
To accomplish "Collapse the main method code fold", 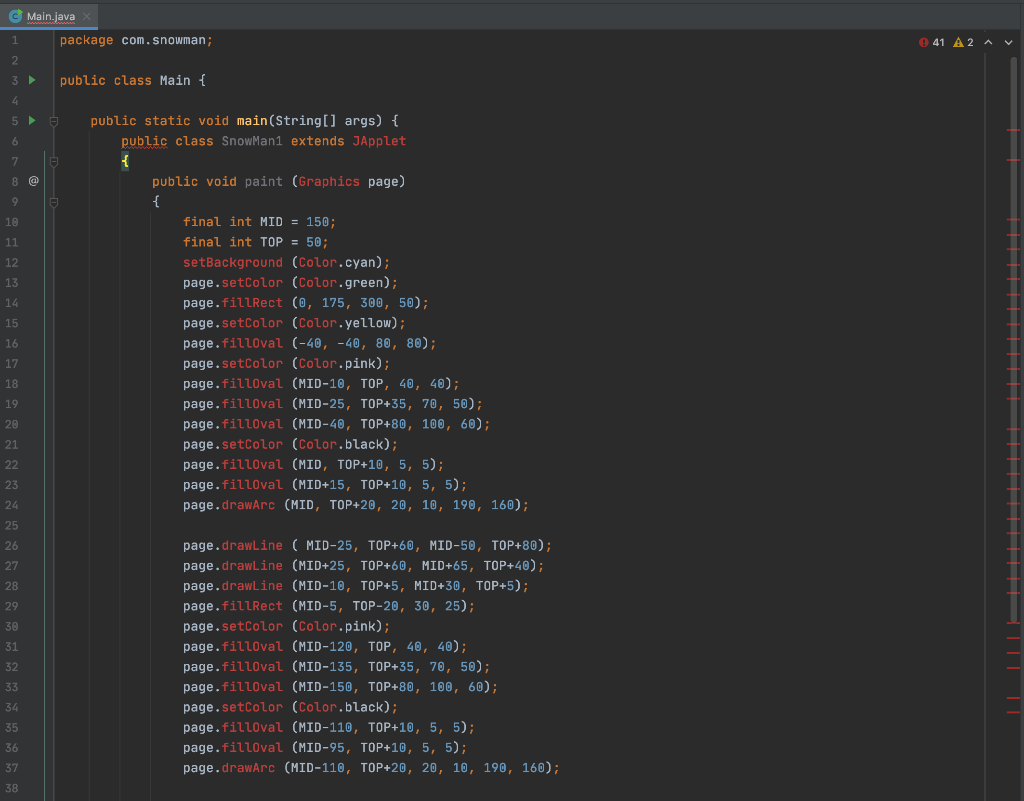I will tap(54, 120).
